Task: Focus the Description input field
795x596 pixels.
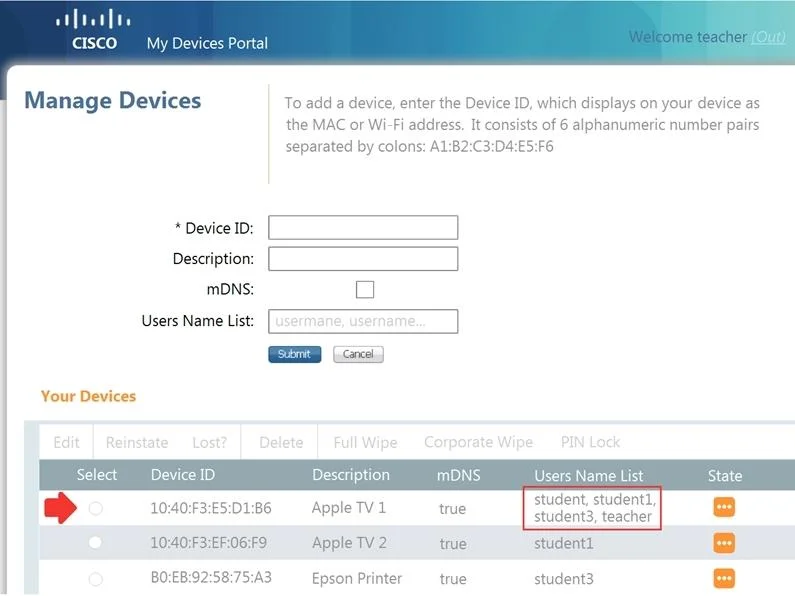Action: (363, 258)
